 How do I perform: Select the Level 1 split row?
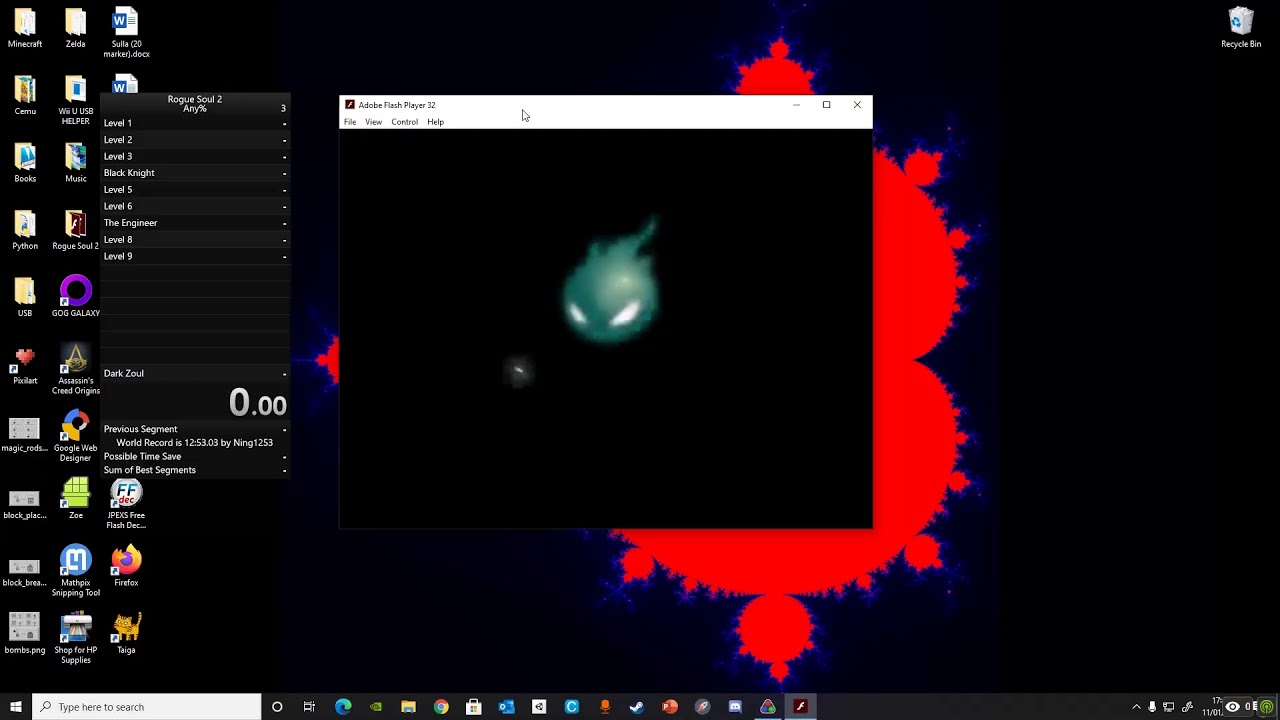[195, 123]
